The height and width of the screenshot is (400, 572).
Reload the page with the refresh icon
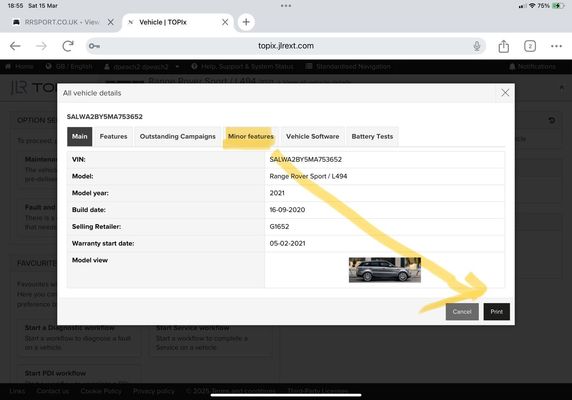68,46
